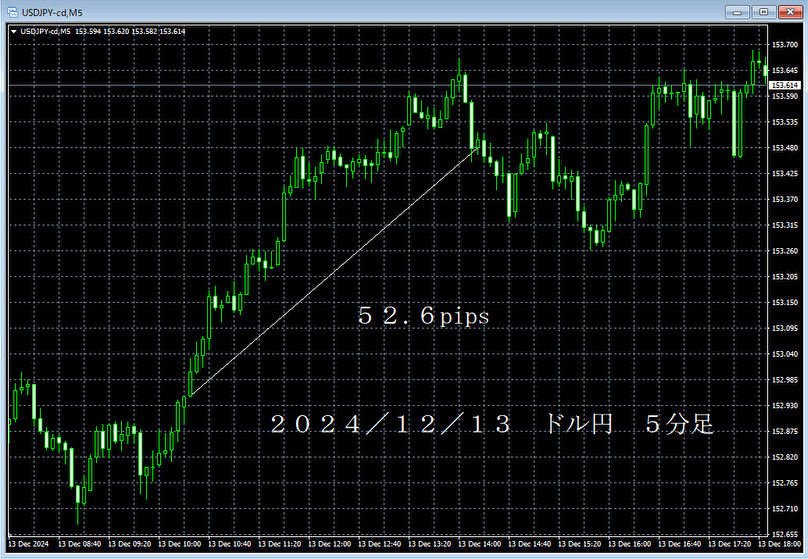Click the chart window icon in title bar

pyautogui.click(x=12, y=12)
